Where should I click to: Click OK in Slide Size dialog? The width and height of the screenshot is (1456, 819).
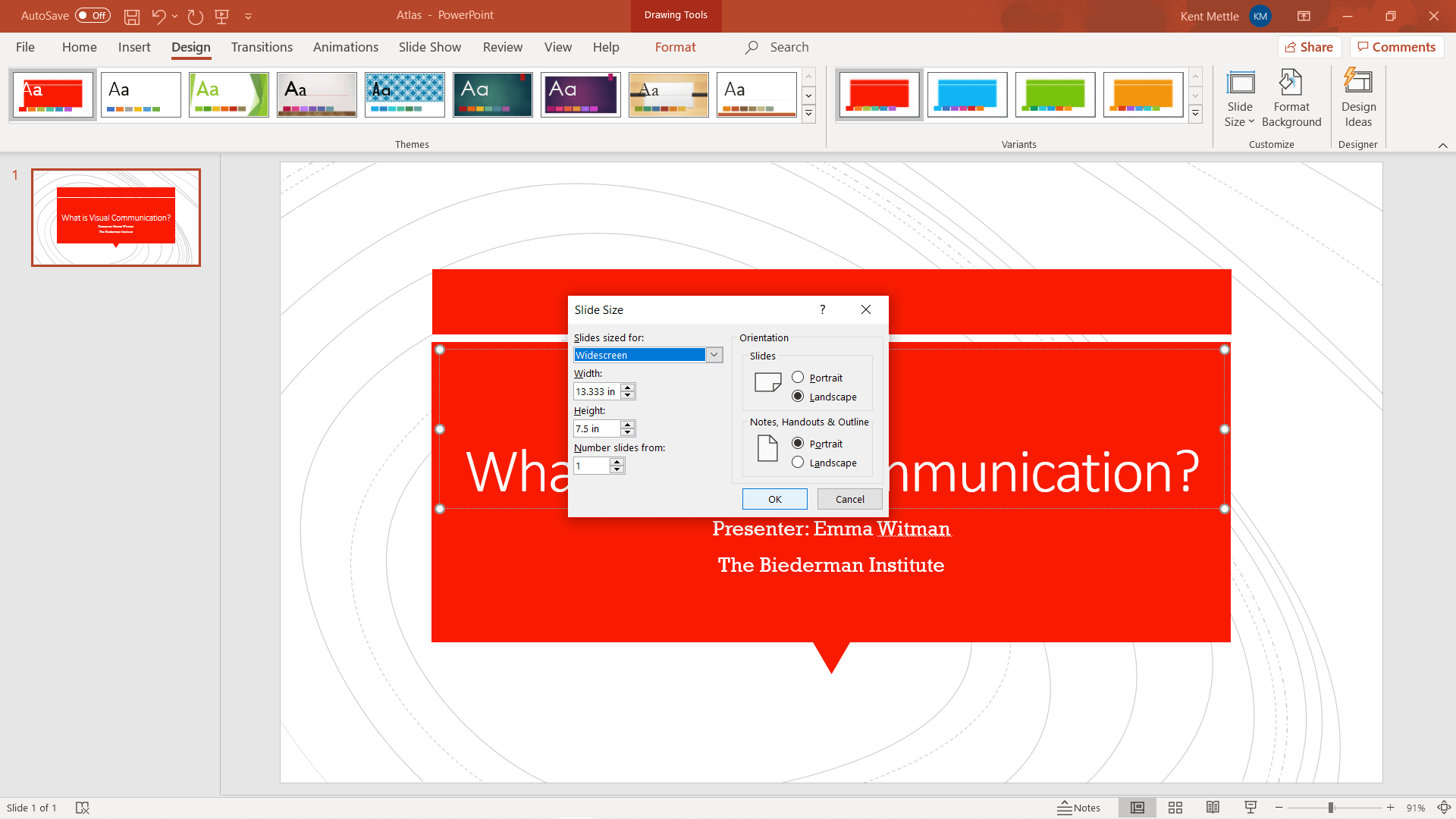pyautogui.click(x=774, y=499)
